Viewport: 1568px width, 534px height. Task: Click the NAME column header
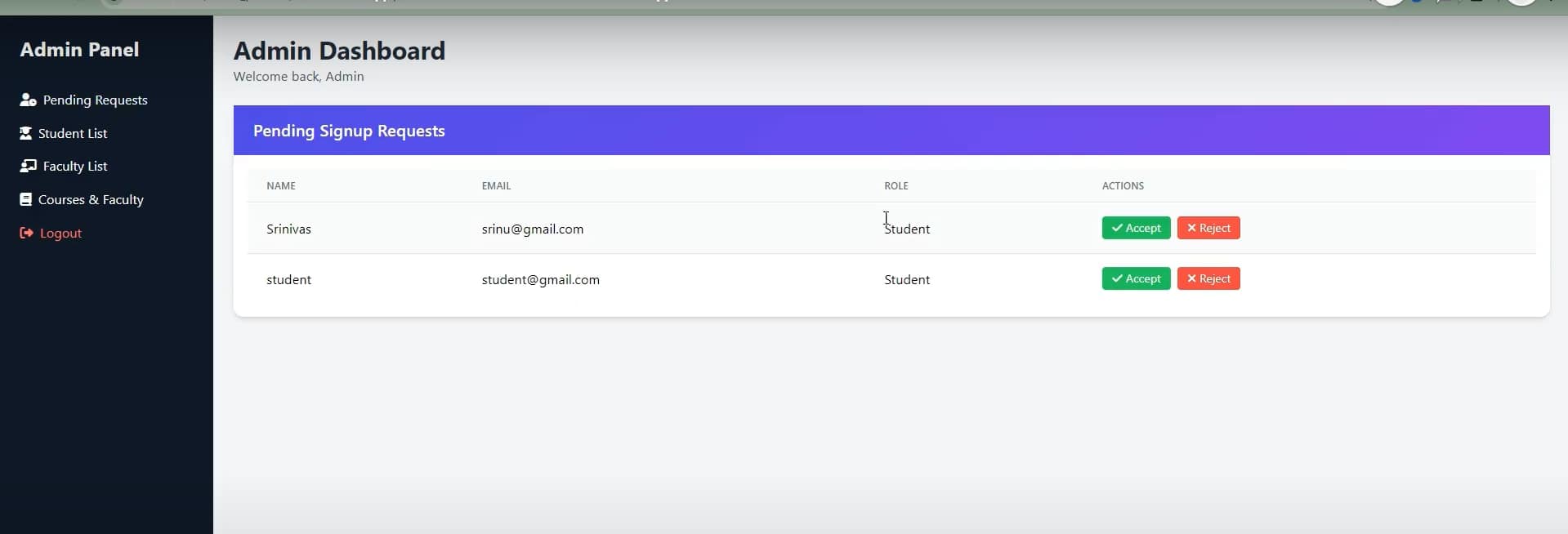pos(281,185)
